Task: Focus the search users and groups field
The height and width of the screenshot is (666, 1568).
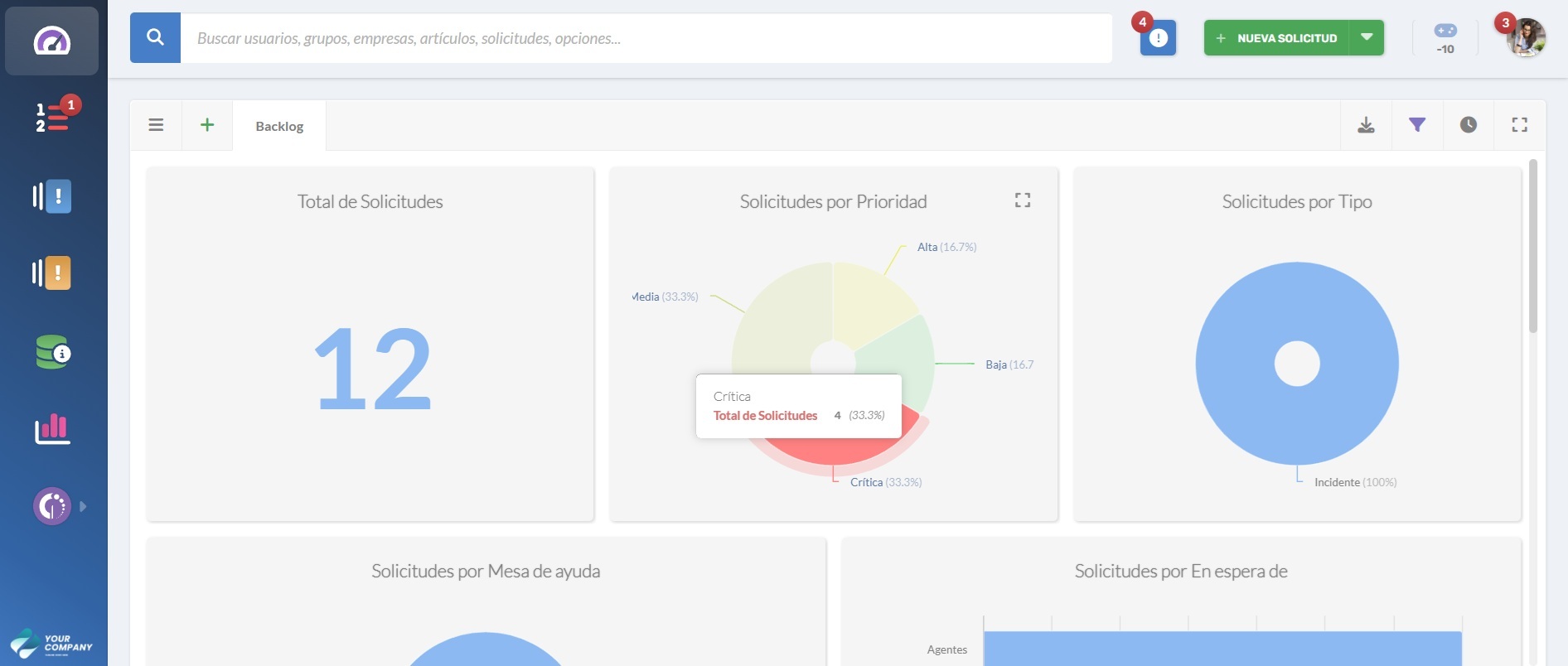Action: (x=646, y=38)
